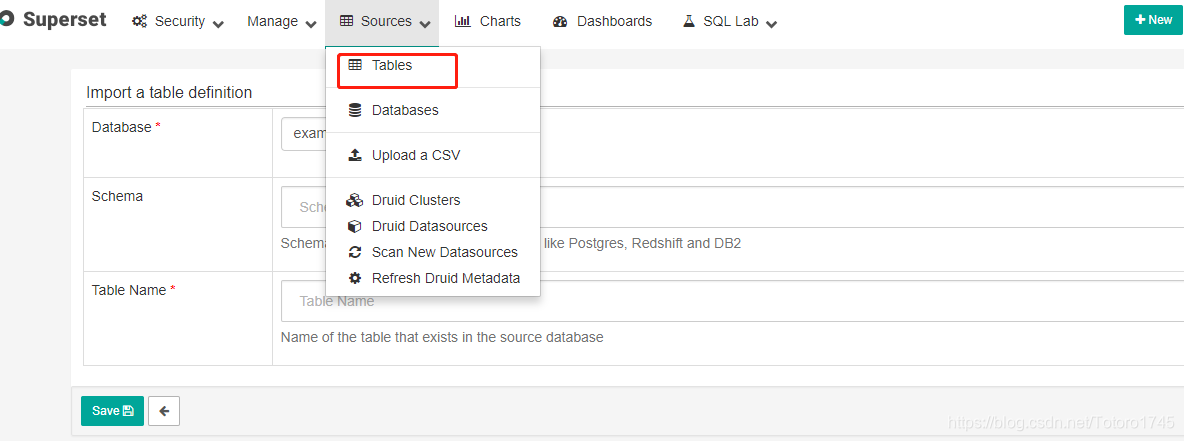Click the Table Name field label

[129, 290]
